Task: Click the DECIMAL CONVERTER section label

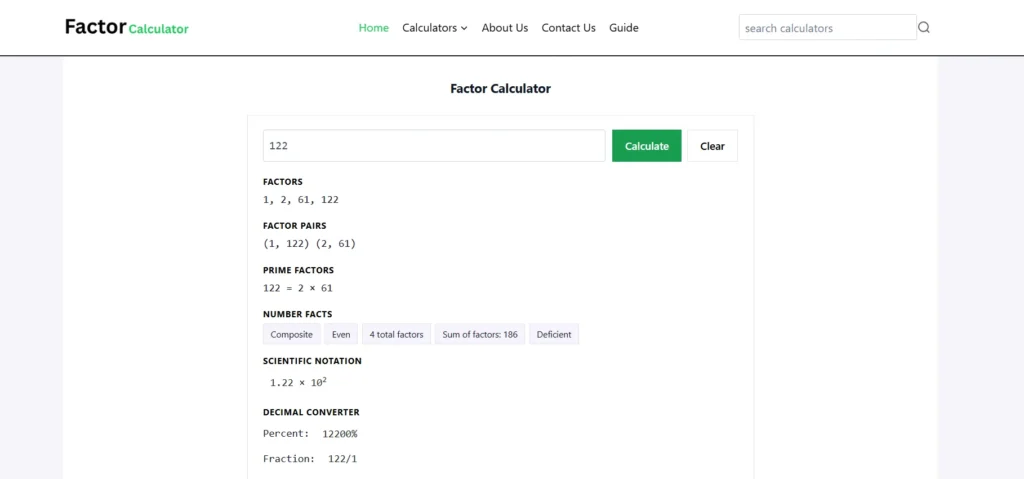Action: 312,412
